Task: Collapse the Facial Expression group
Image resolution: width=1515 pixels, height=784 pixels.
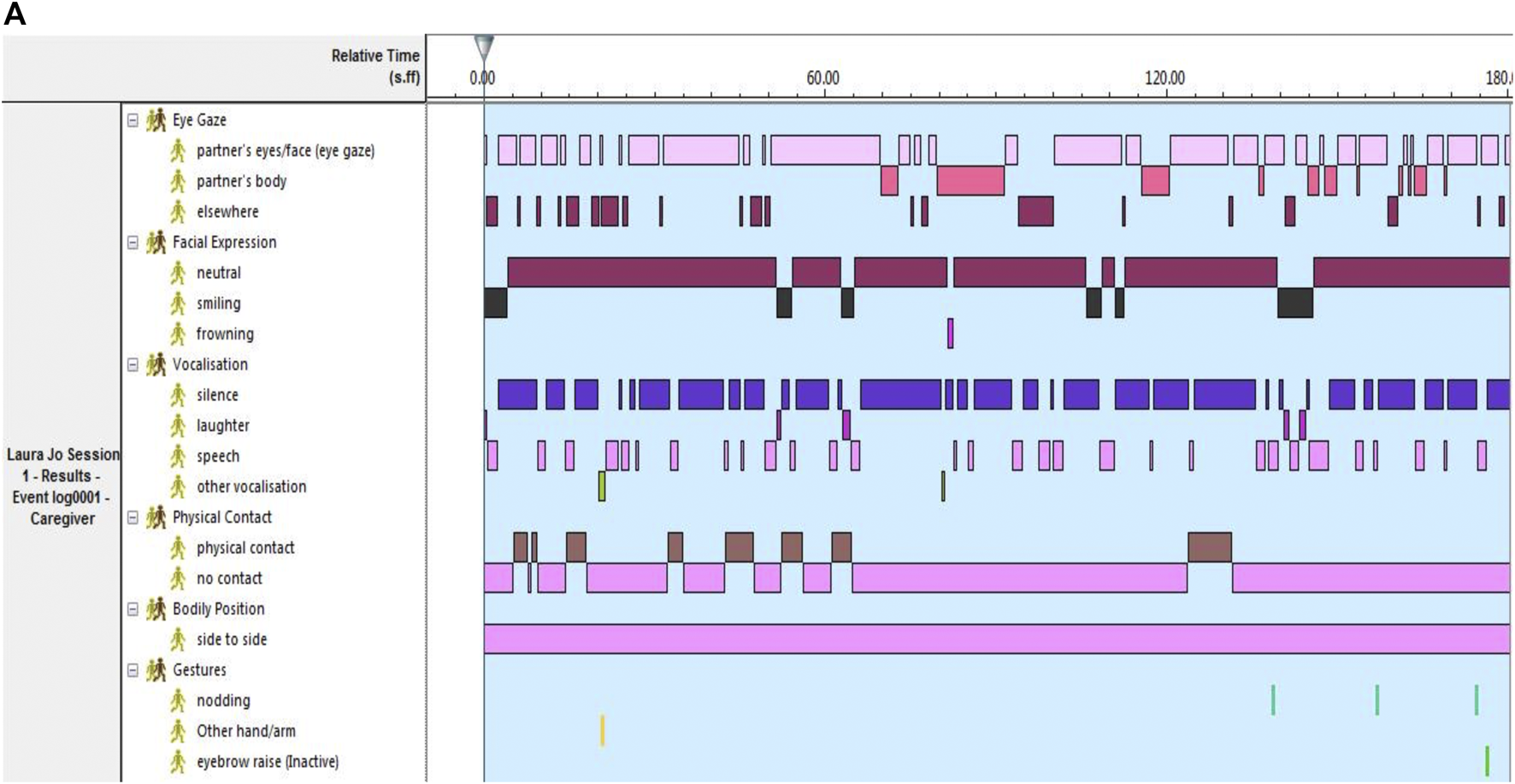Action: point(133,243)
